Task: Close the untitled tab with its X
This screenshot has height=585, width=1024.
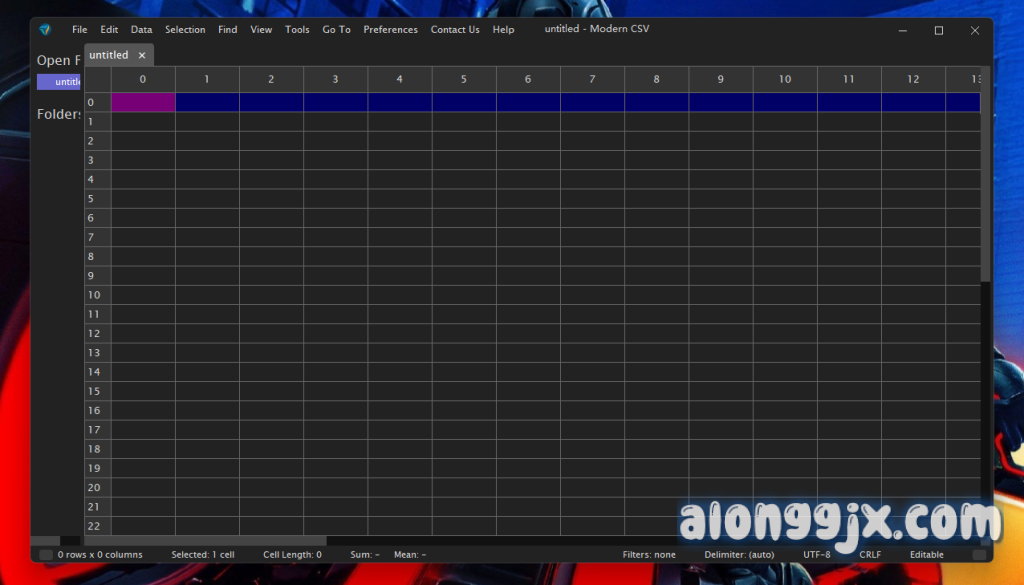Action: (x=142, y=56)
